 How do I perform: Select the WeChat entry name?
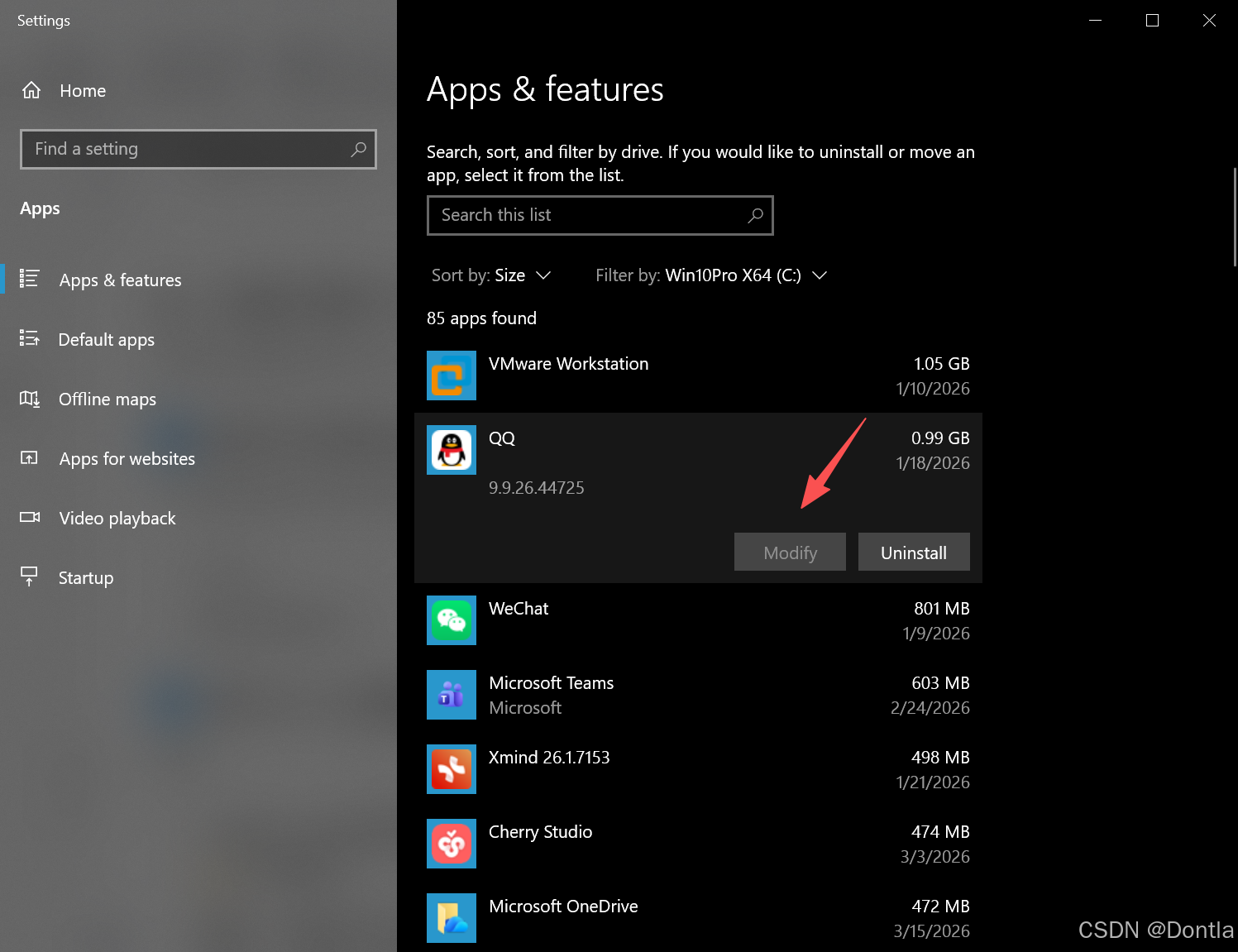pyautogui.click(x=519, y=609)
